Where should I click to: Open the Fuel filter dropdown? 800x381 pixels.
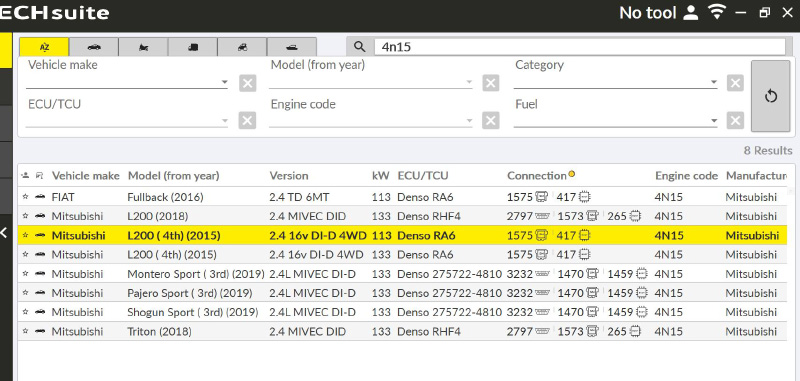615,121
